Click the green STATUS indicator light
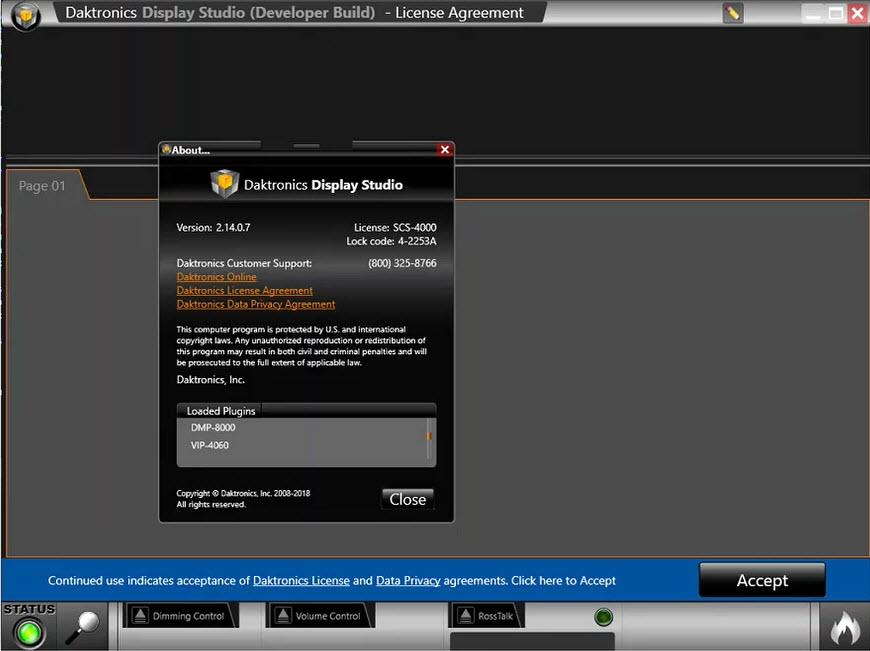This screenshot has height=651, width=870. (x=28, y=630)
